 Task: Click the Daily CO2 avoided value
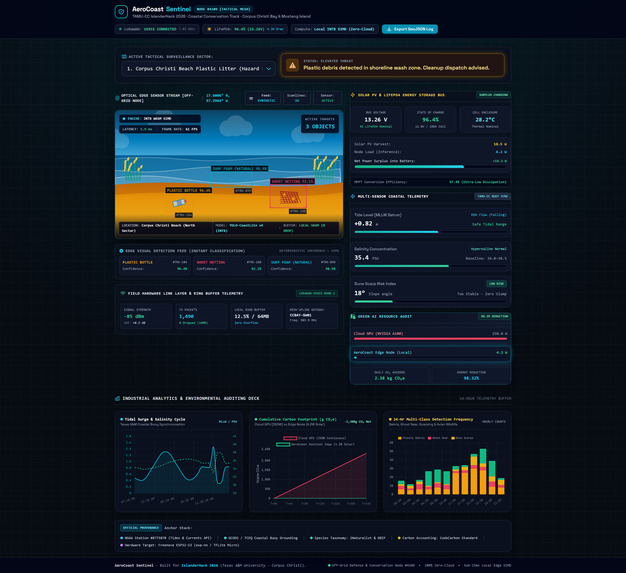389,378
